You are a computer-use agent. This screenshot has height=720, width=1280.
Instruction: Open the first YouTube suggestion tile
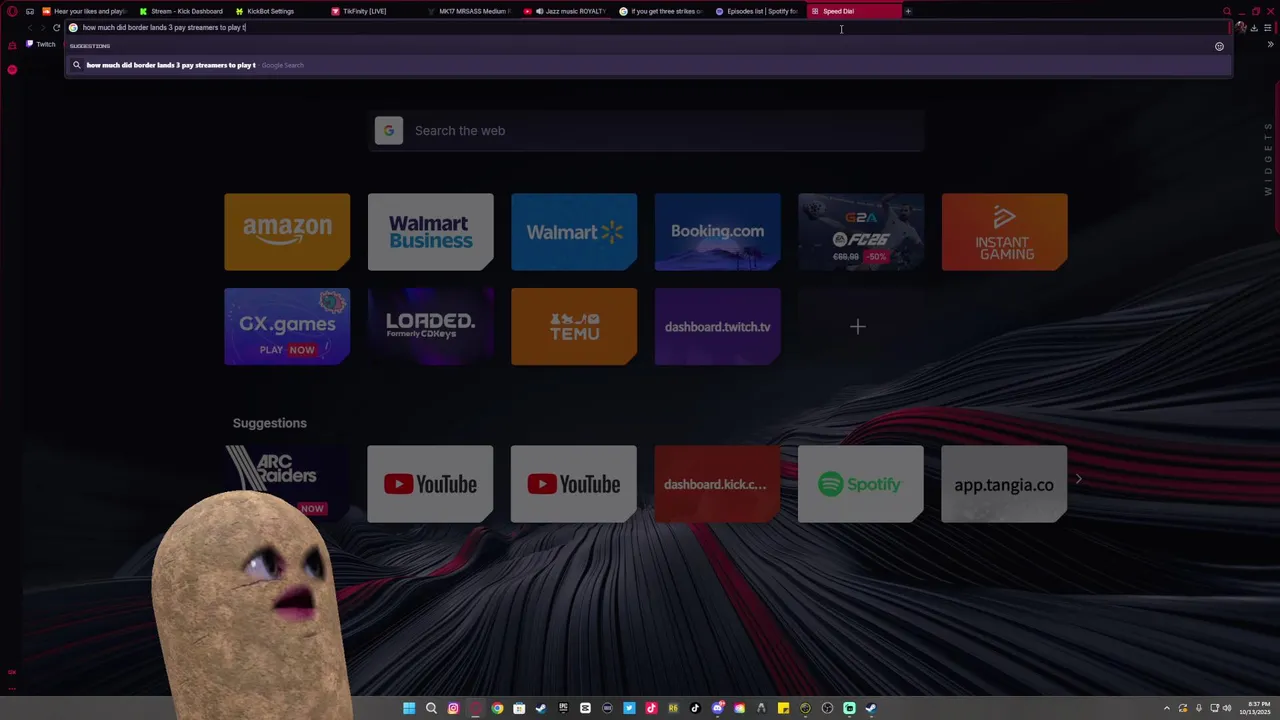430,484
